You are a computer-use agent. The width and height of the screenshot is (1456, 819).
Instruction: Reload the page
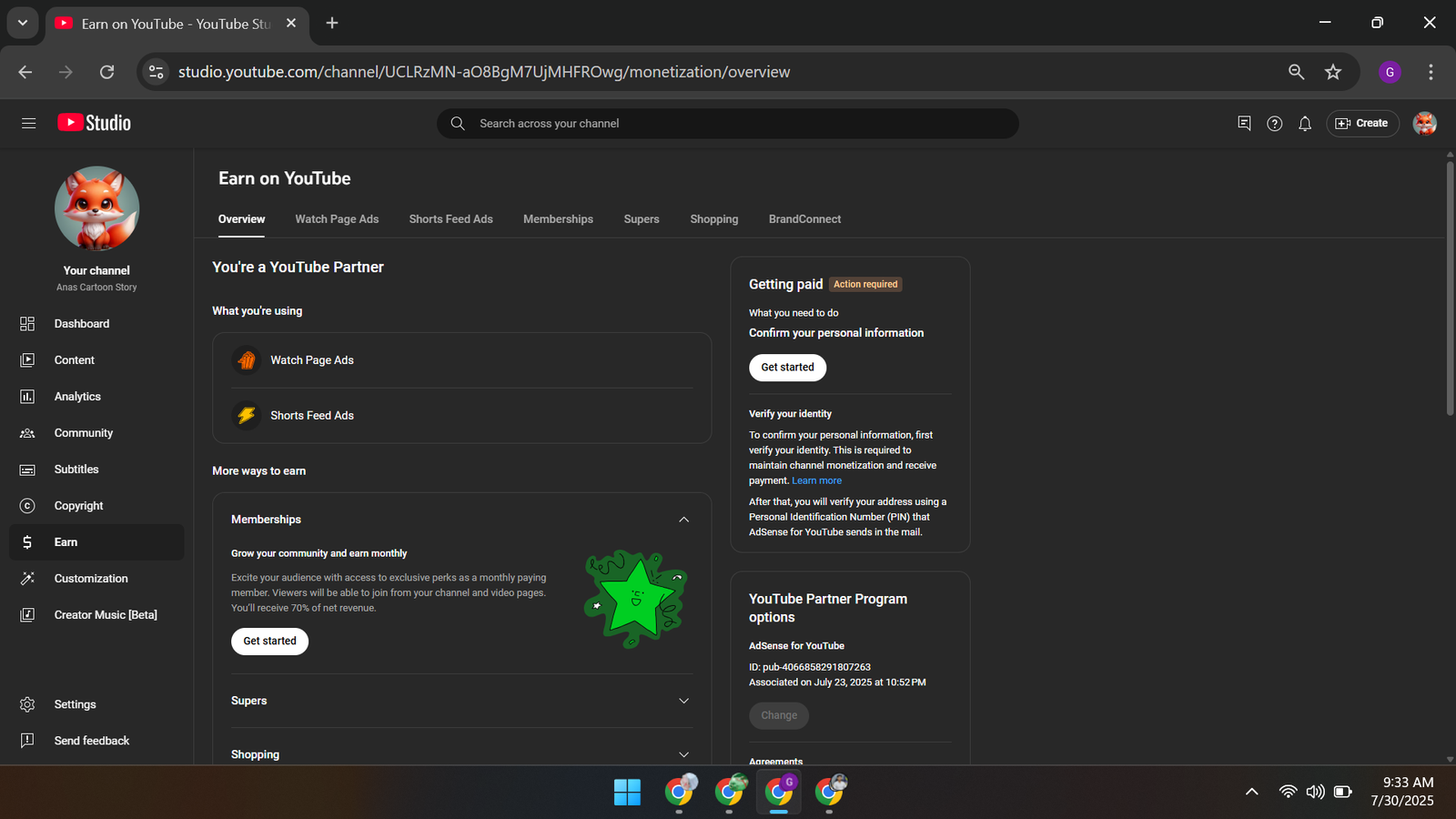pyautogui.click(x=107, y=72)
